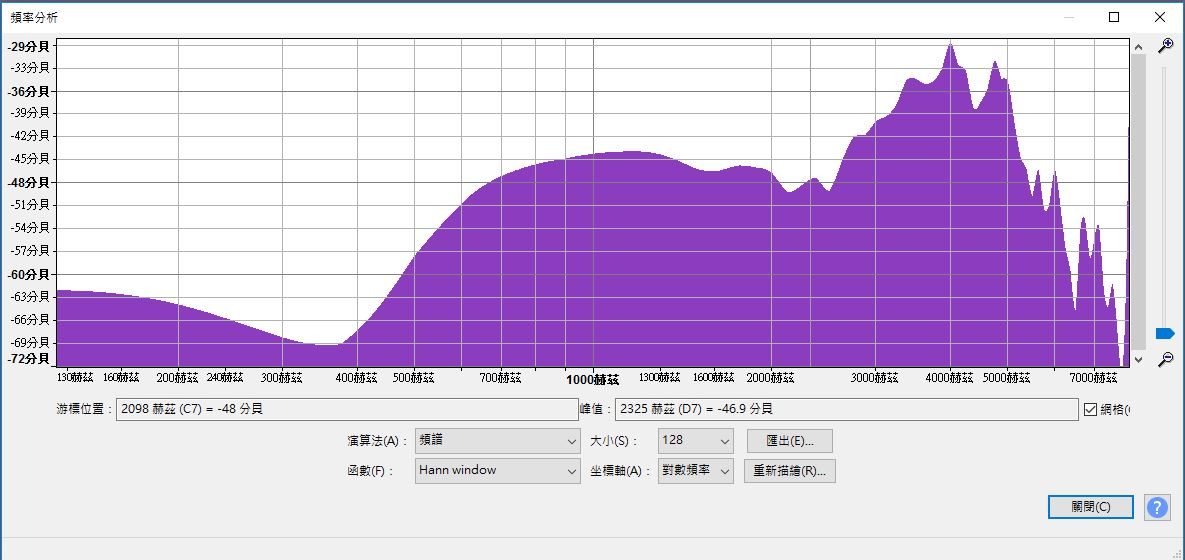Open the 函數 dropdown showing Hann window
The image size is (1185, 560).
[497, 470]
